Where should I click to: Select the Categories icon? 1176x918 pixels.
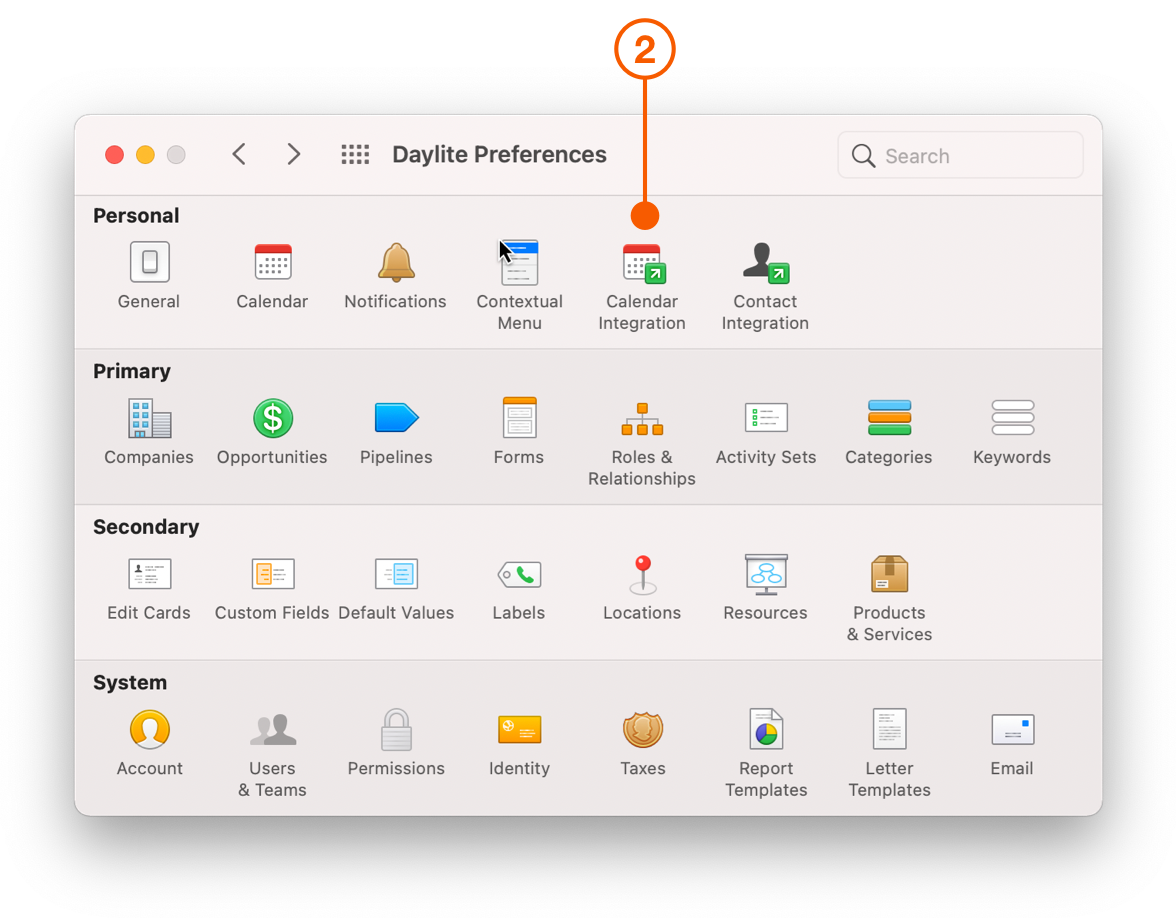889,419
